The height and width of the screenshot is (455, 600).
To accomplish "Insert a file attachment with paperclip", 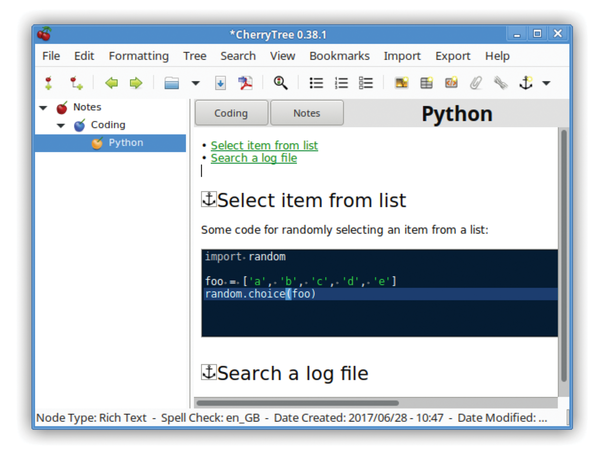I will click(476, 83).
